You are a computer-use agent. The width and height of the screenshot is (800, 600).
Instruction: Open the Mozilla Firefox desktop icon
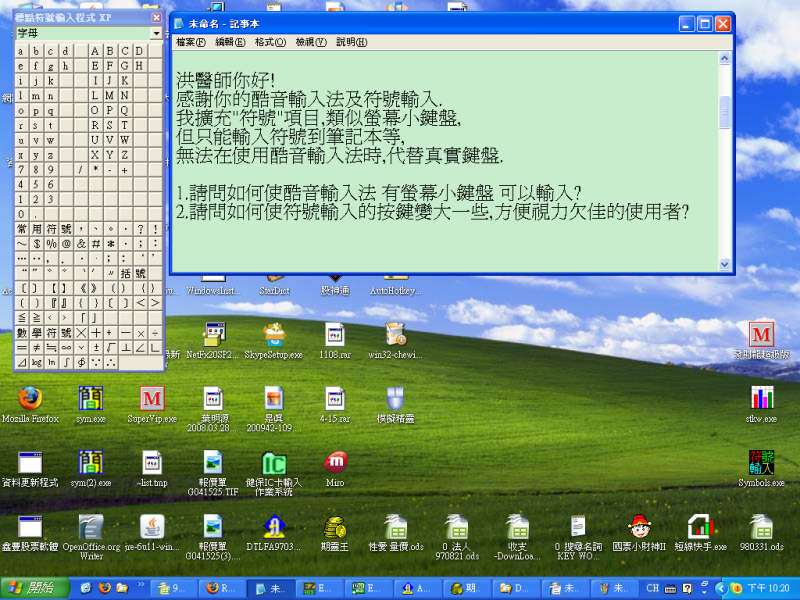tap(29, 398)
